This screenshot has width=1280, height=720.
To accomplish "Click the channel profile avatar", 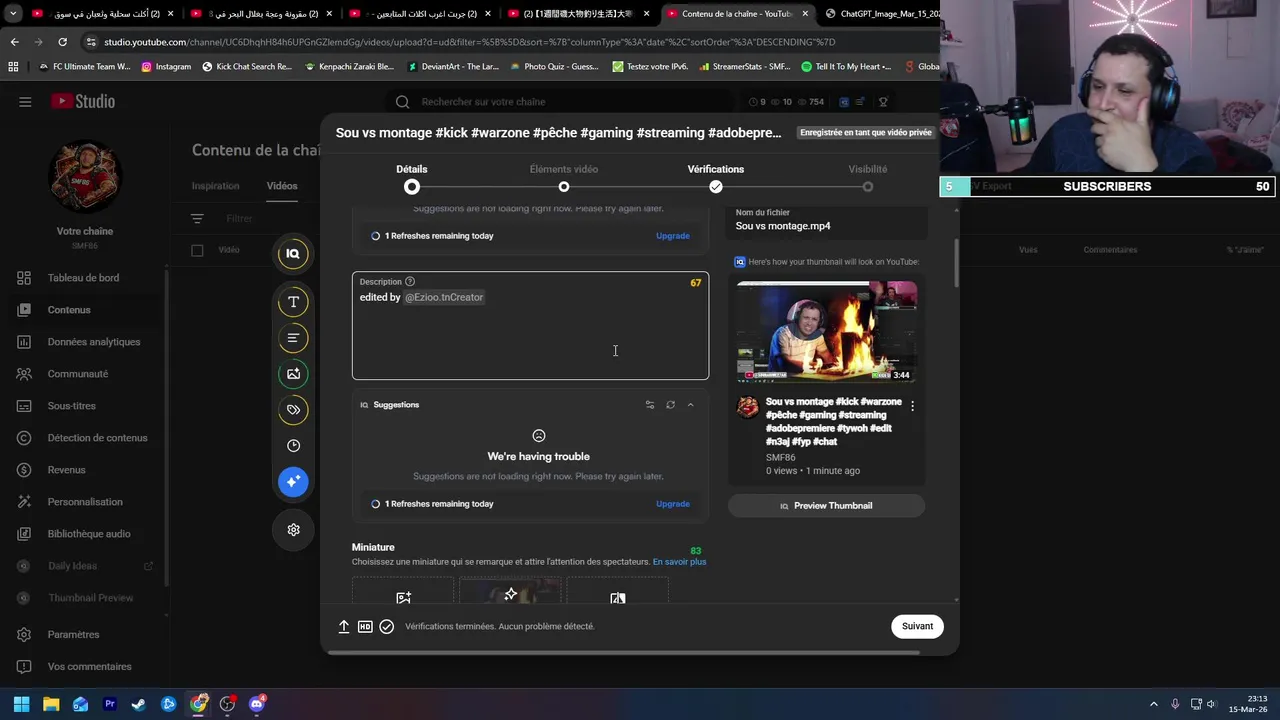I will [85, 177].
